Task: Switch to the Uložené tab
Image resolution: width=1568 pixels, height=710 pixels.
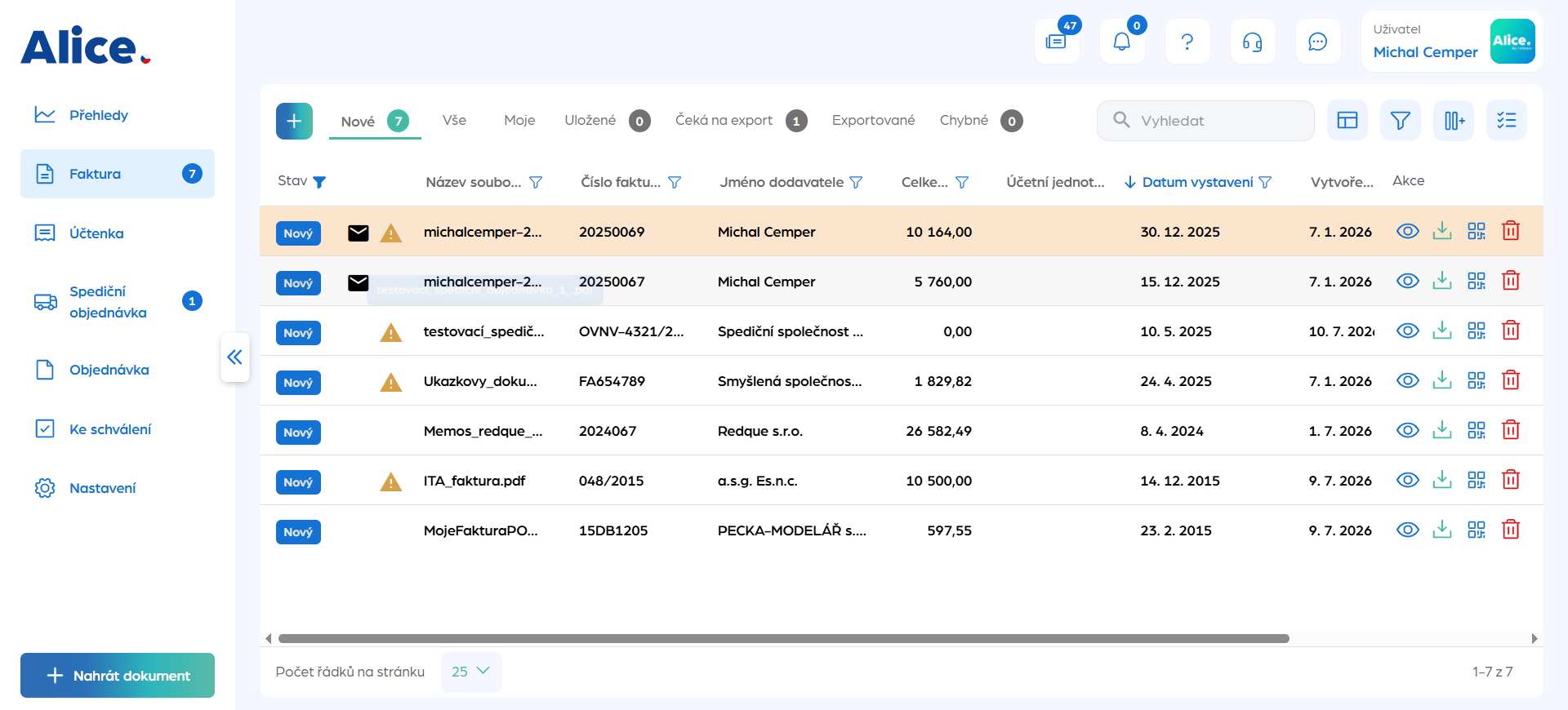Action: pos(607,121)
